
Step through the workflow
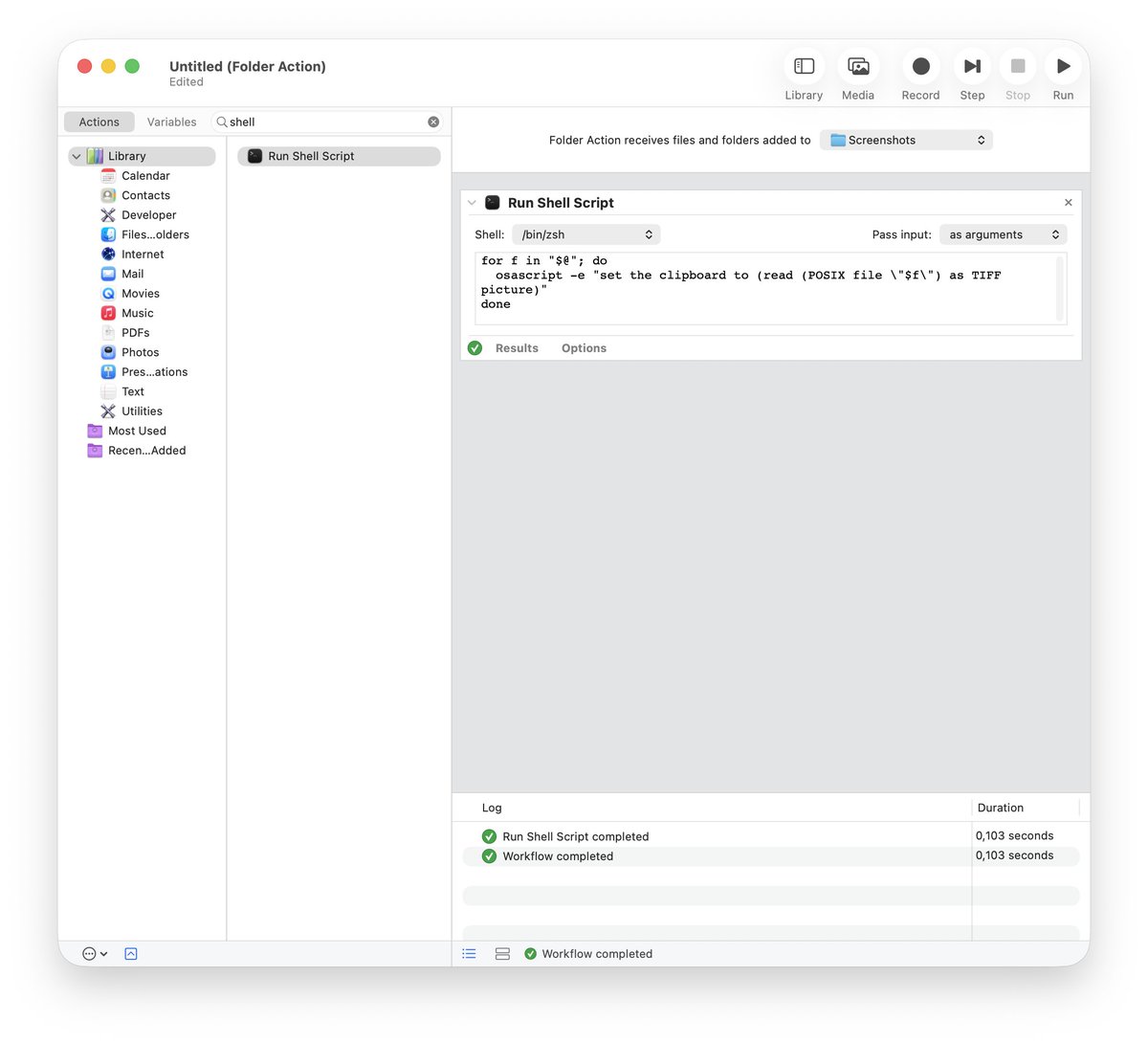[x=972, y=66]
